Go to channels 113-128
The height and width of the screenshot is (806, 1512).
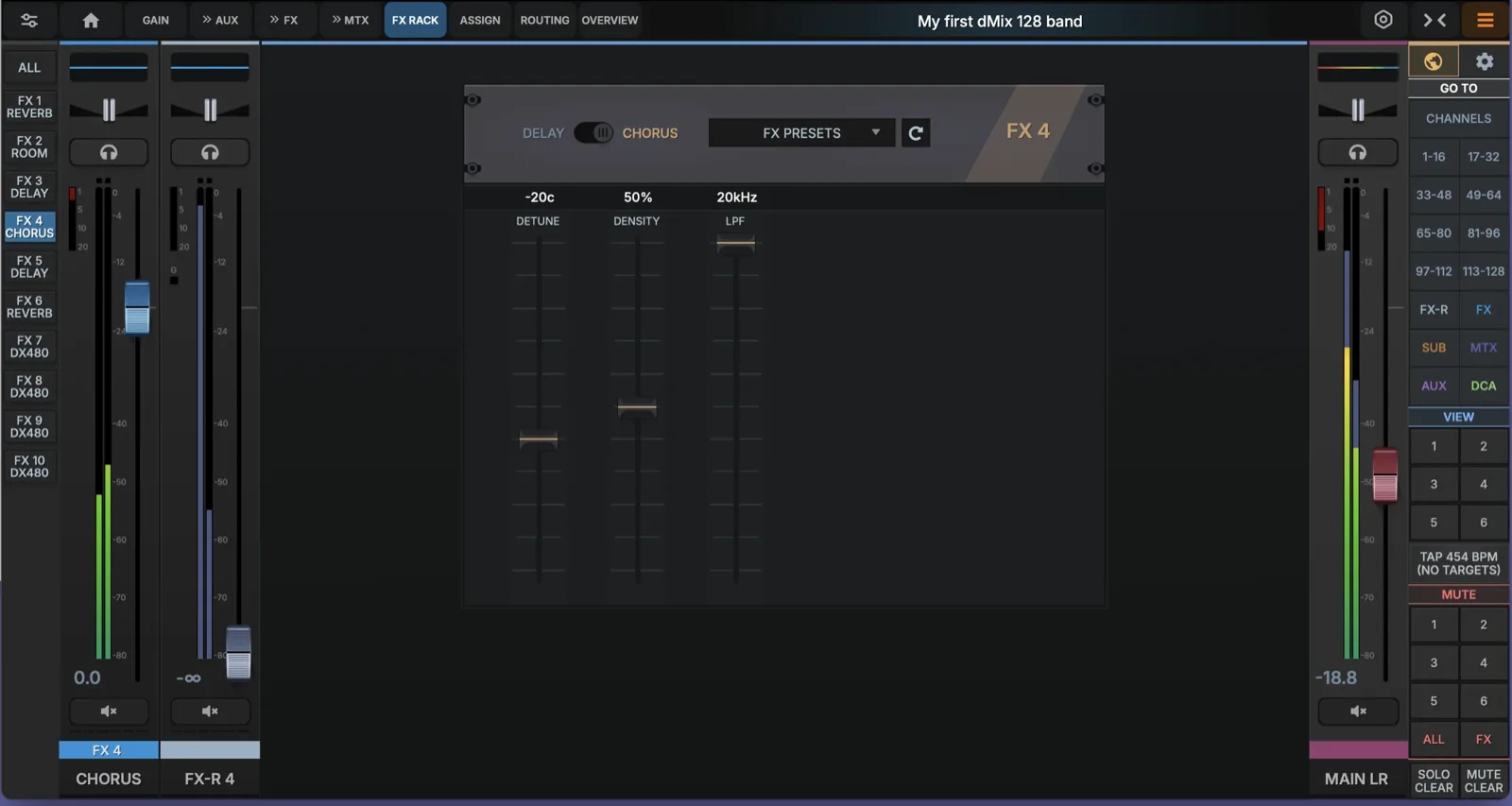[1484, 271]
